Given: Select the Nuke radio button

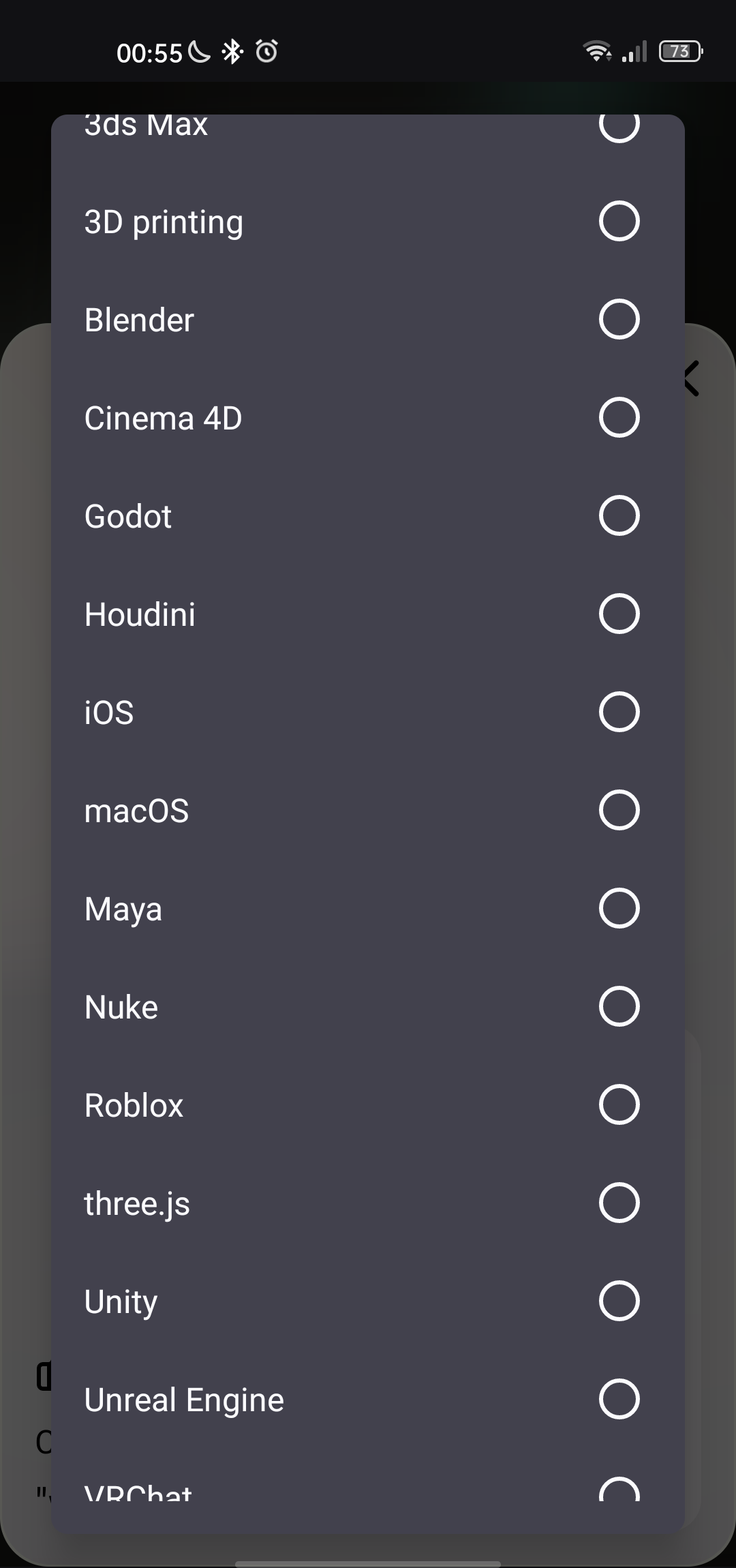Looking at the screenshot, I should 619,1007.
